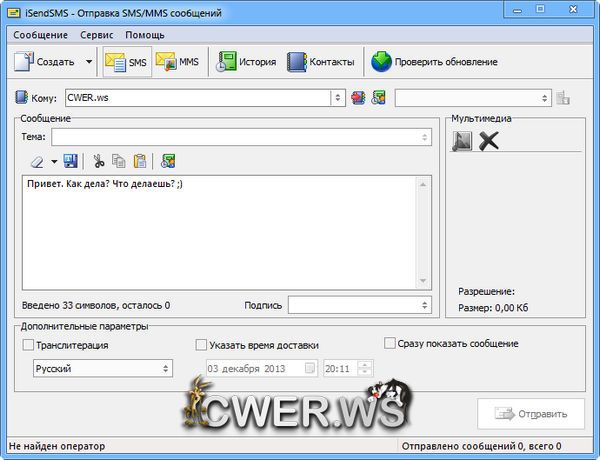Enable the Транслитерация checkbox
600x460 pixels.
(28, 345)
